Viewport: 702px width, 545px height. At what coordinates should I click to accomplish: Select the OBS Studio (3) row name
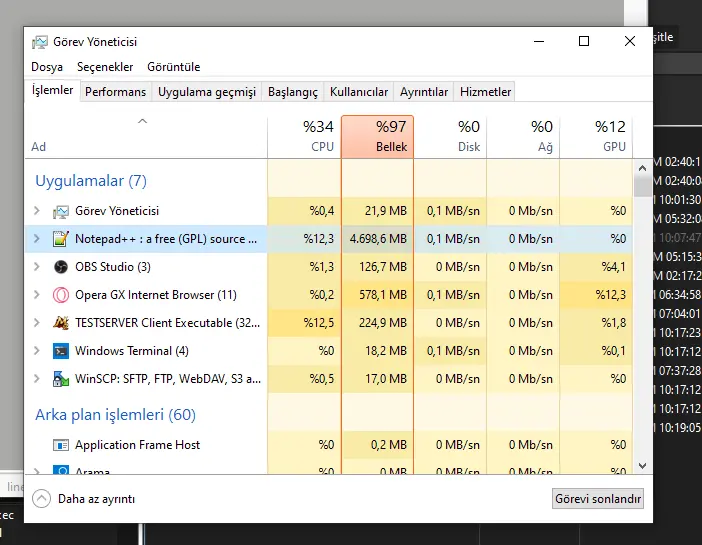pyautogui.click(x=113, y=267)
